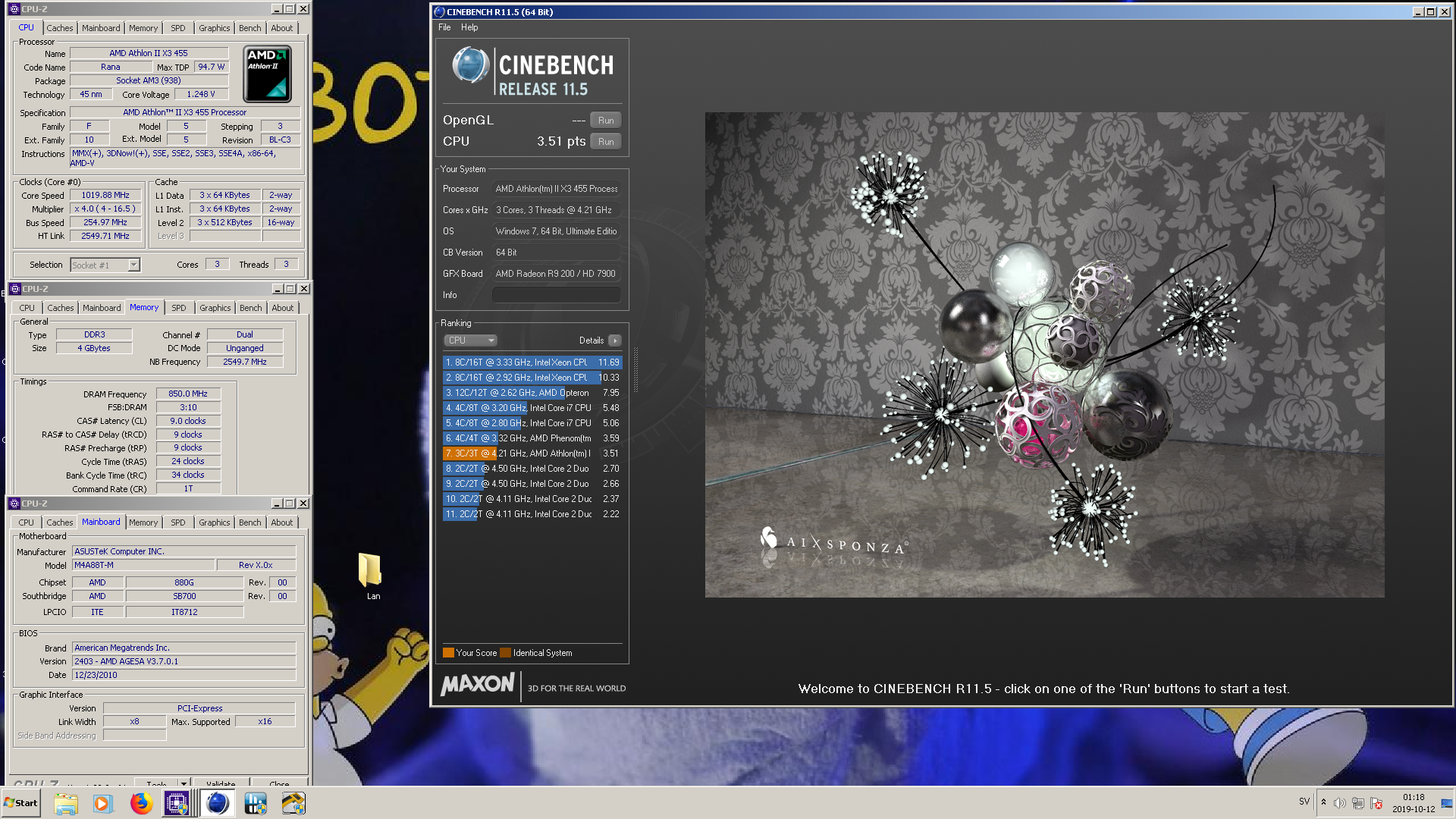Click title icon of CPU-Z Memory window
The width and height of the screenshot is (1456, 819).
point(14,289)
